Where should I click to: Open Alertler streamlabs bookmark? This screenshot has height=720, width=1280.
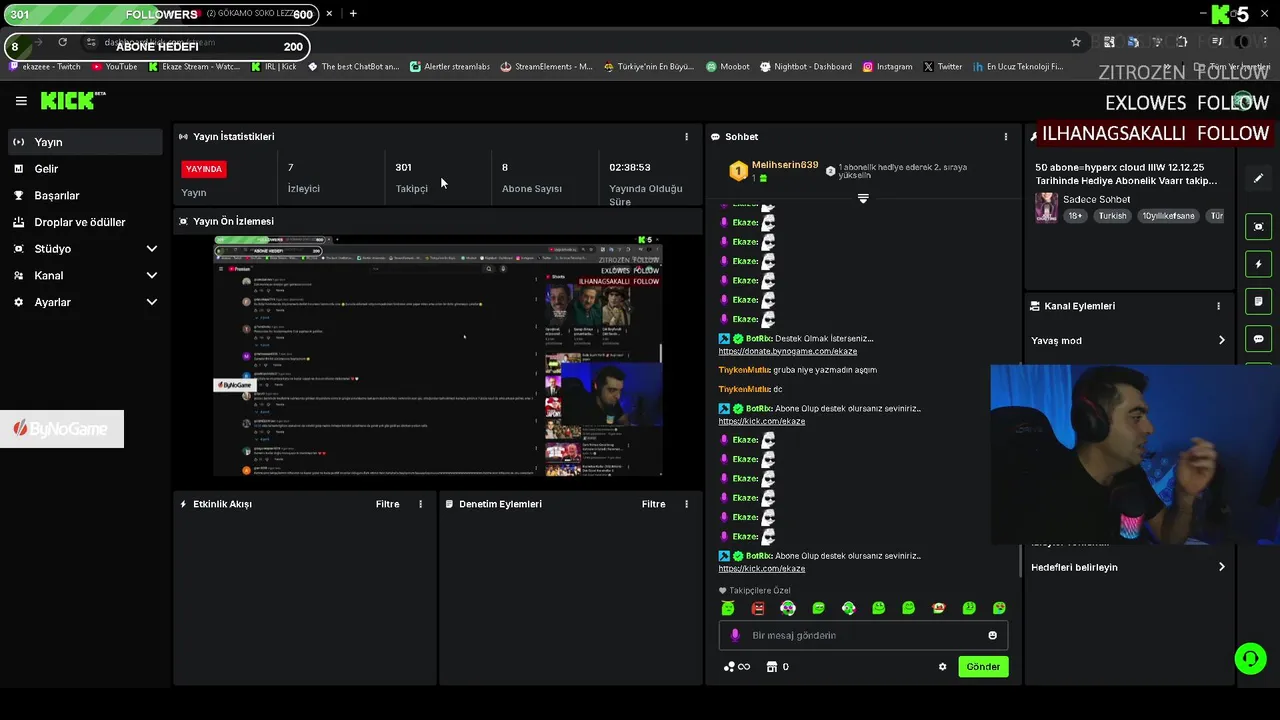(450, 67)
